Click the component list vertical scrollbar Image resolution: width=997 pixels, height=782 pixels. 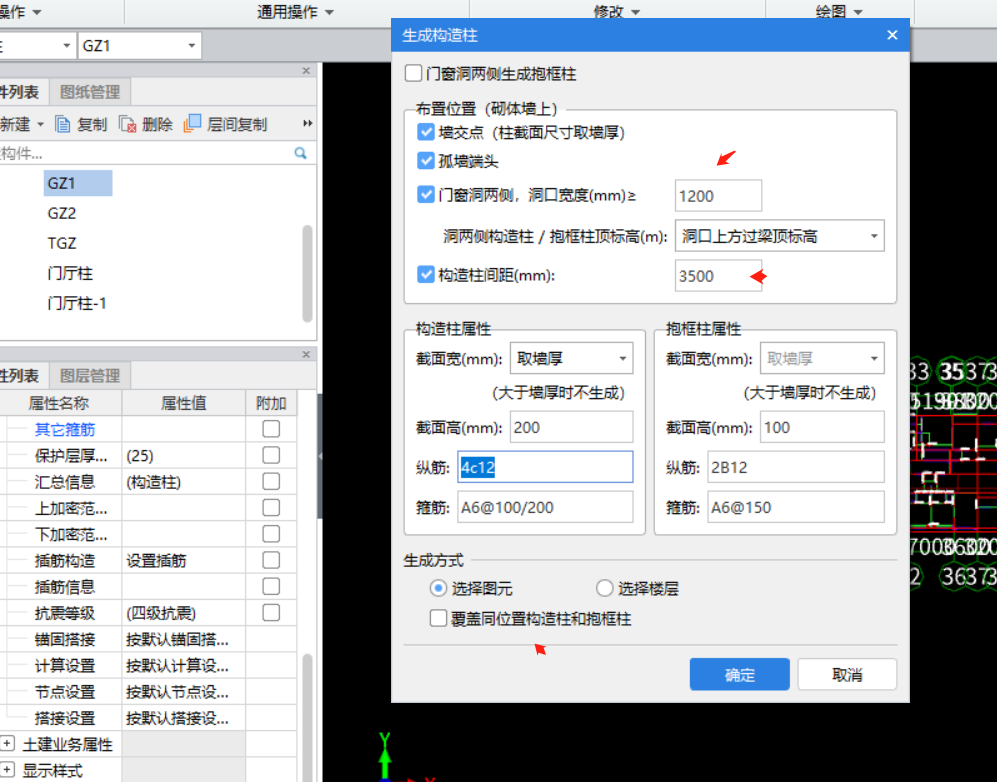307,273
